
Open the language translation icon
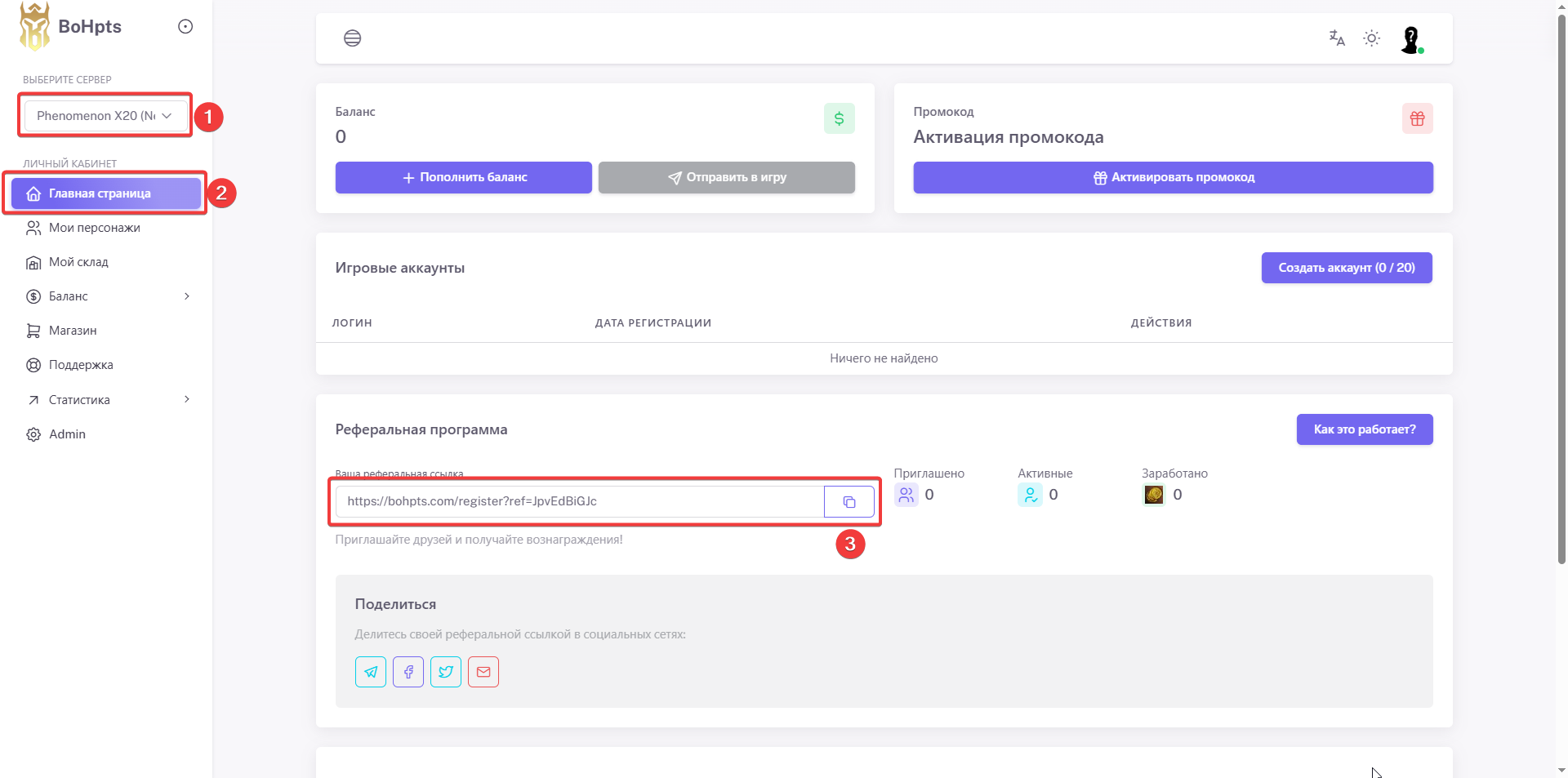click(1337, 38)
